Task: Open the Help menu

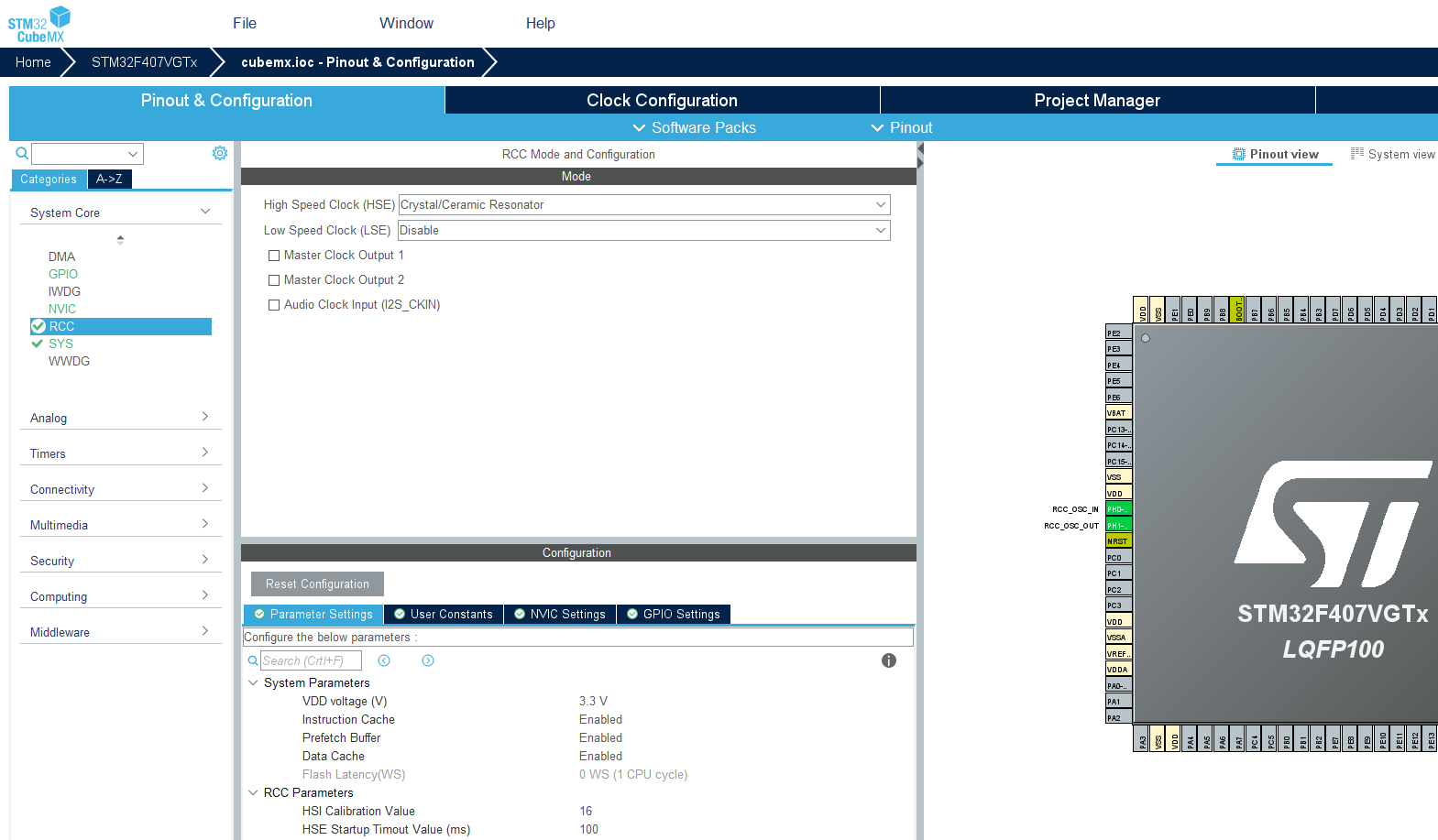Action: 541,23
